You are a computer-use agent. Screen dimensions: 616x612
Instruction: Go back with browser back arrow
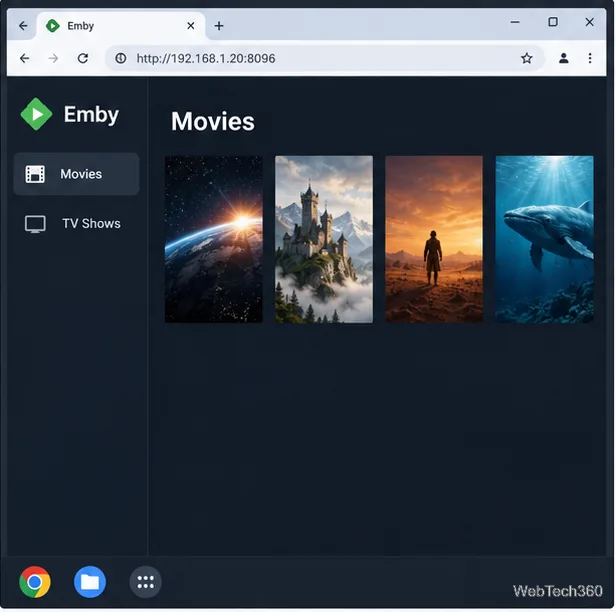pyautogui.click(x=24, y=59)
